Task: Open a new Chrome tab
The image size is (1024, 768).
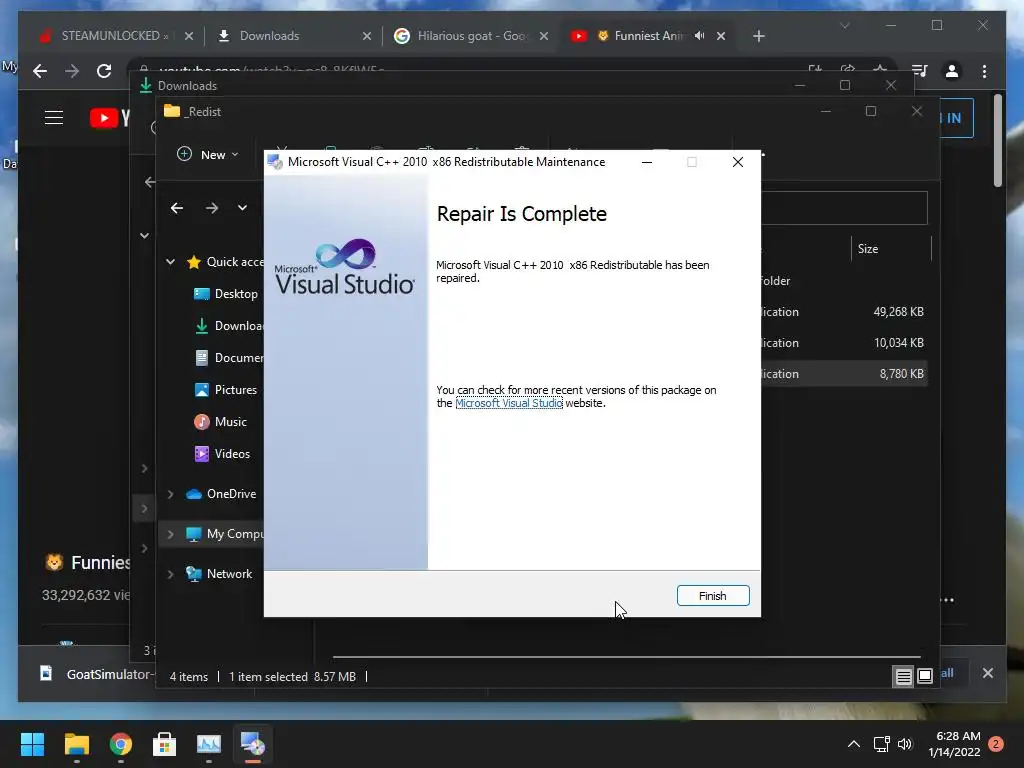Action: (x=758, y=36)
